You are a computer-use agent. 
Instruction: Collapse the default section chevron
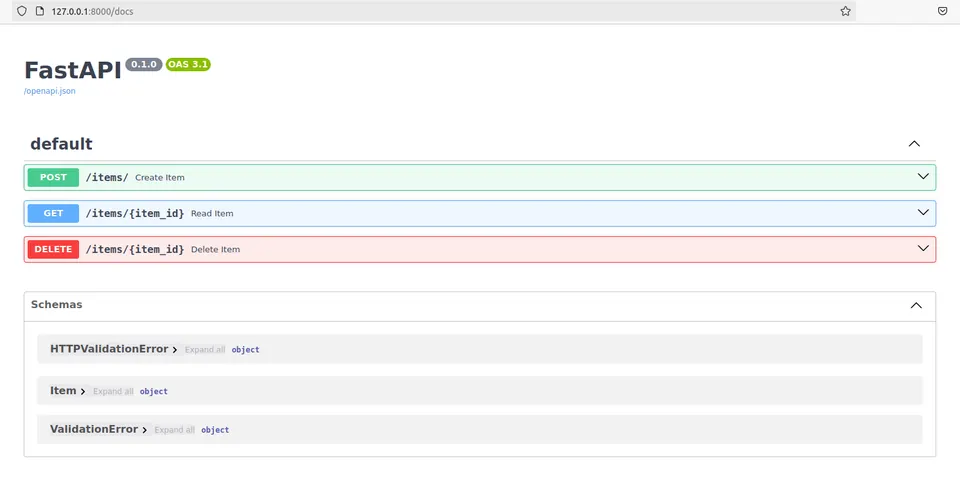(914, 144)
